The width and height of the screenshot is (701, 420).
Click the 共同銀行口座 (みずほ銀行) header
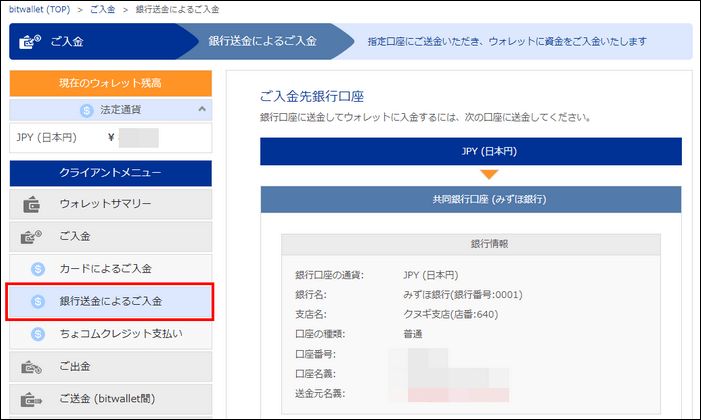[471, 199]
